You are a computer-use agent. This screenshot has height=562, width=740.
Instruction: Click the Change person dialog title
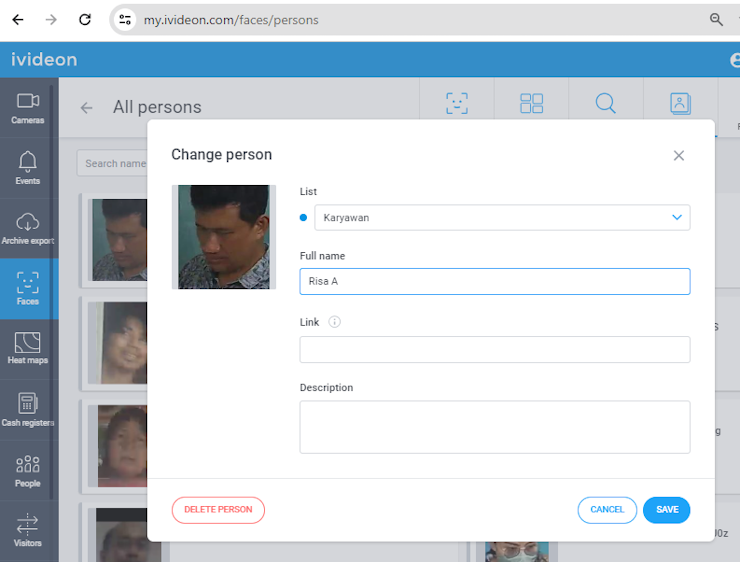pos(221,154)
